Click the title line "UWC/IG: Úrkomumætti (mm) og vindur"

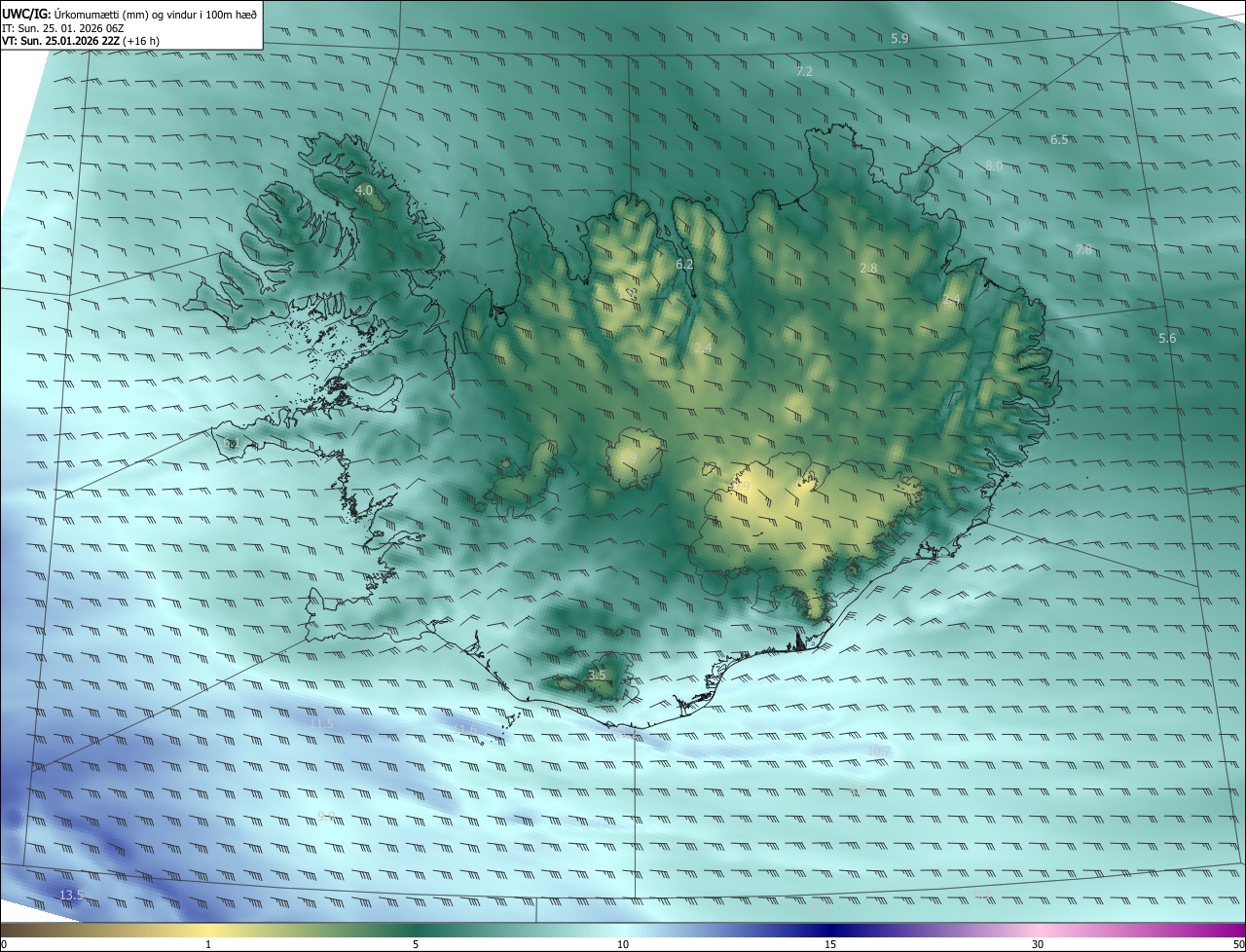[x=130, y=16]
